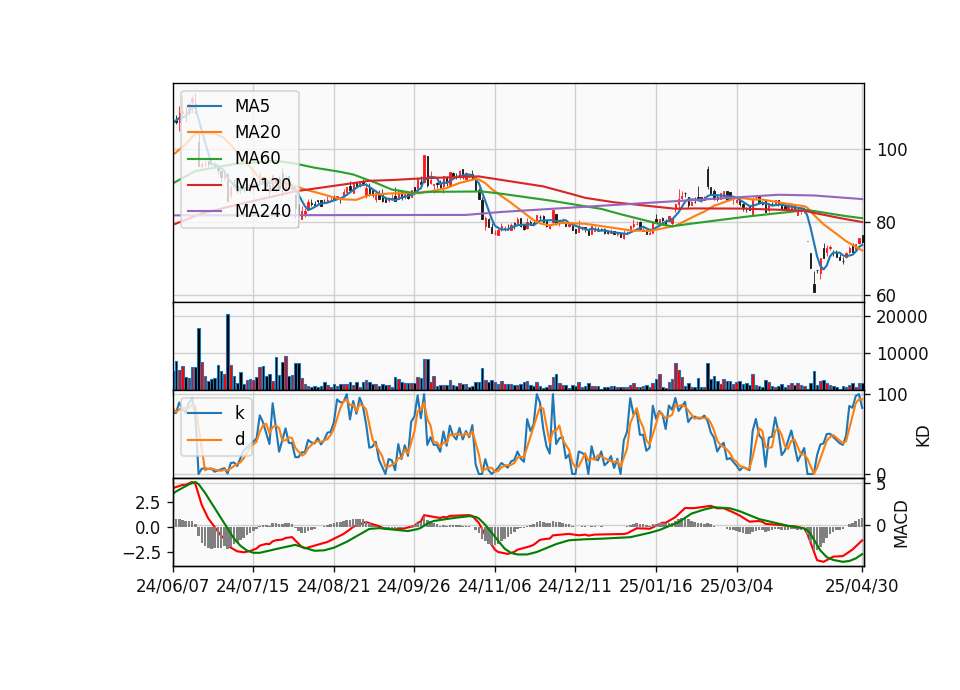
Task: Click the 24/07/15 date label
Action: (x=252, y=586)
